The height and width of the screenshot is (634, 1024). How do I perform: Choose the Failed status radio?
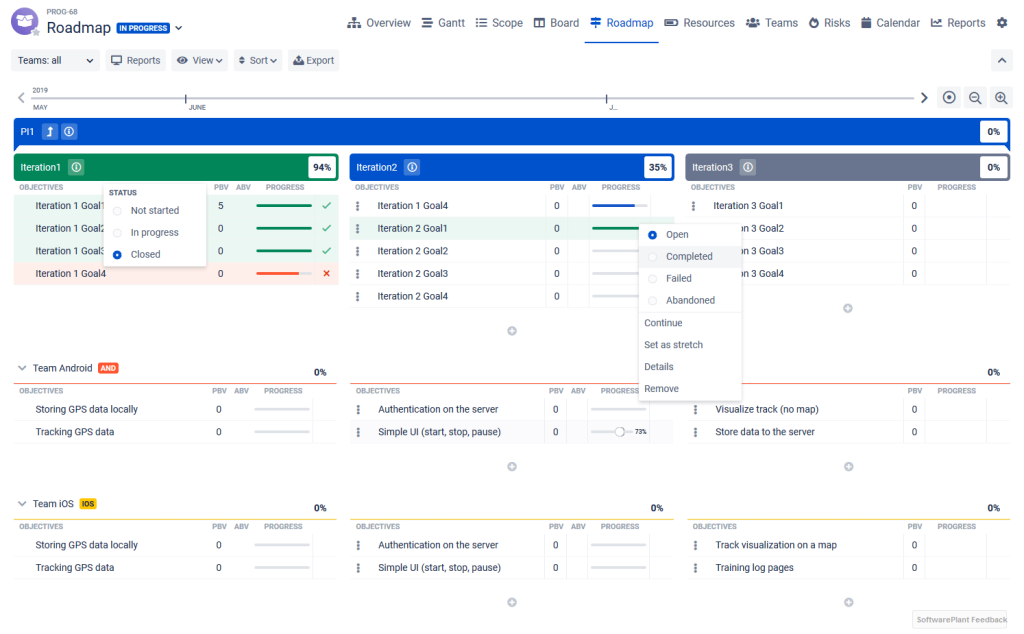pos(653,279)
